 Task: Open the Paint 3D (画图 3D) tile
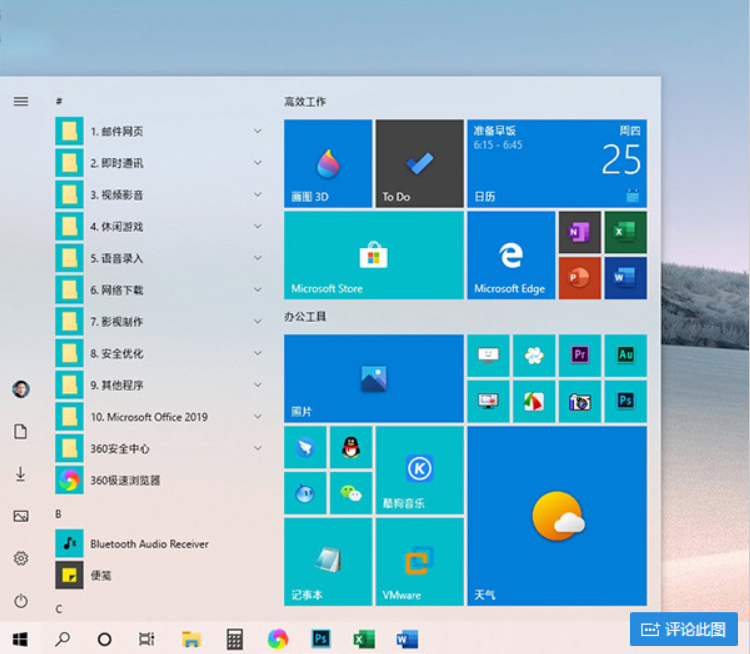coord(328,163)
